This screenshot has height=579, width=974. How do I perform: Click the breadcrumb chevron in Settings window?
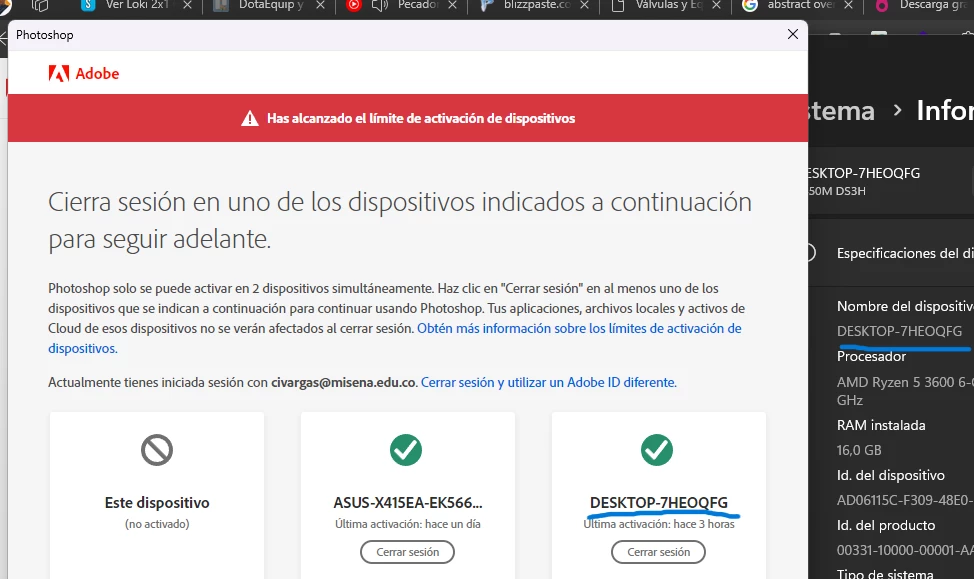click(x=897, y=111)
